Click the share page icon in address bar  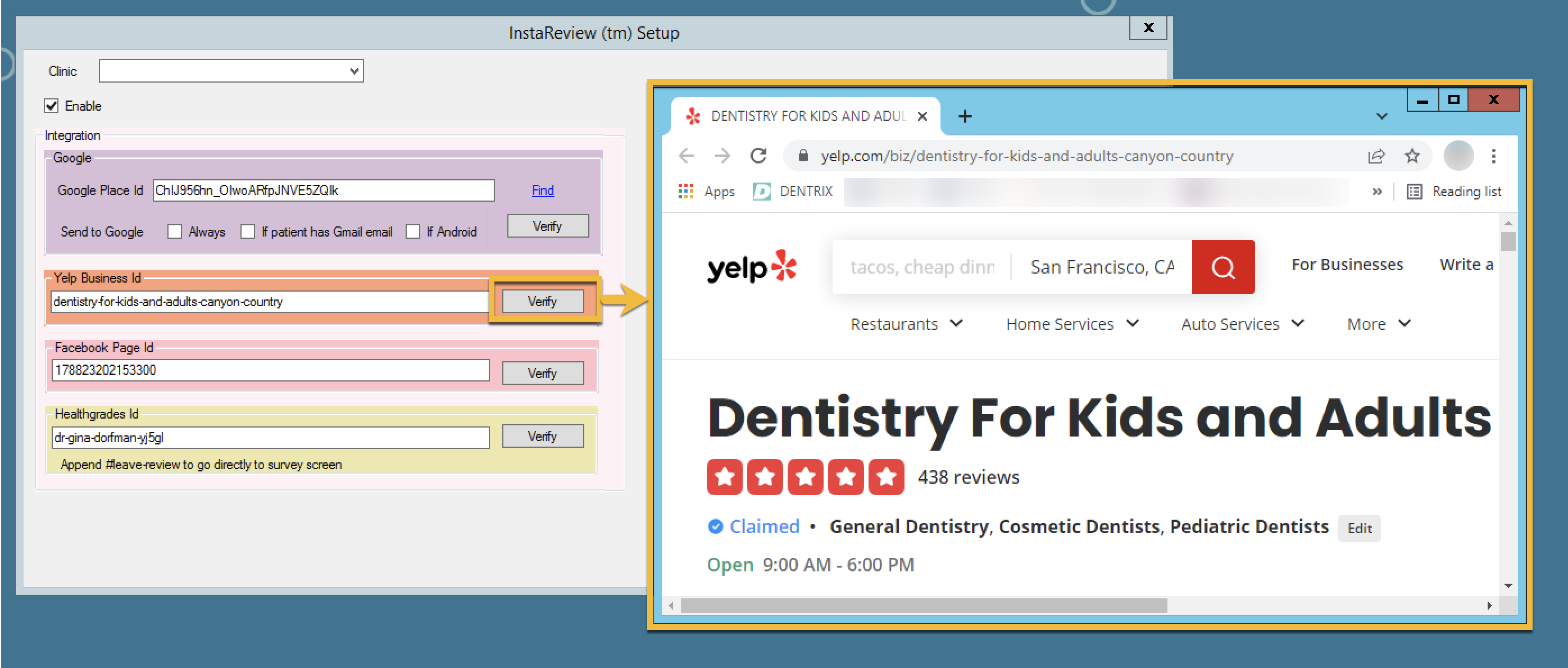click(x=1376, y=156)
